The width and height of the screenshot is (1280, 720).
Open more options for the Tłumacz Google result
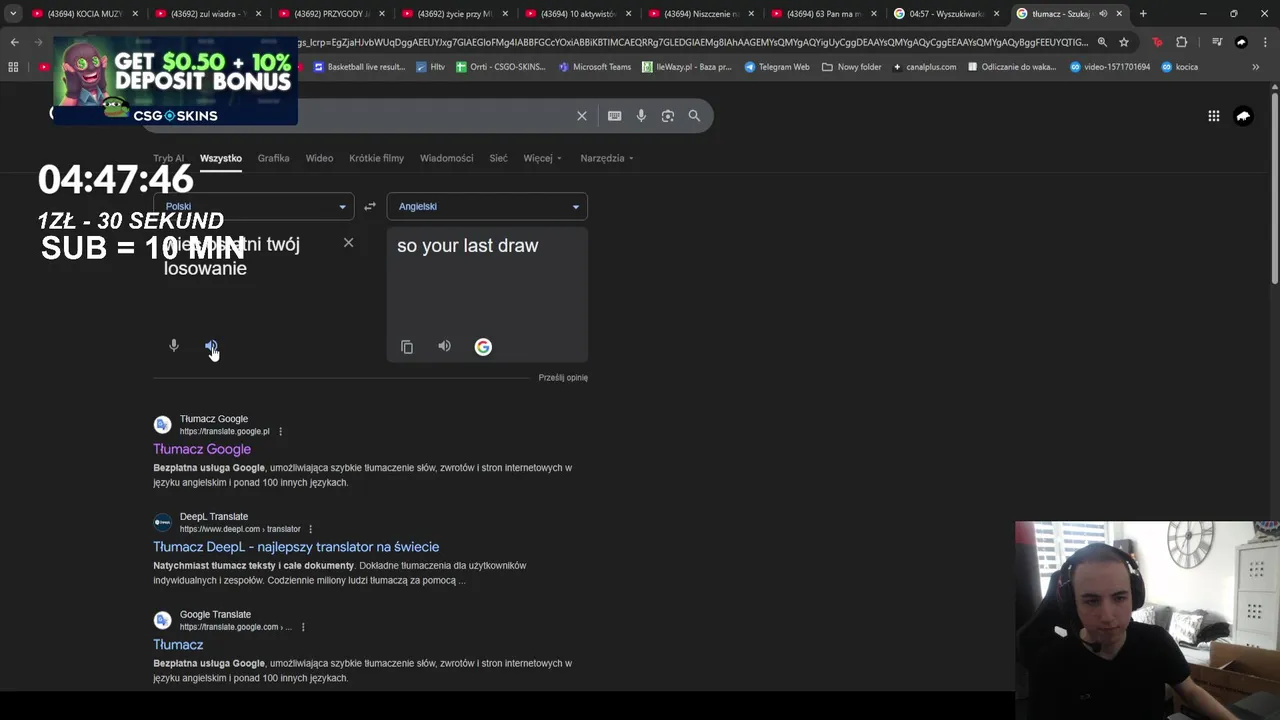click(280, 431)
